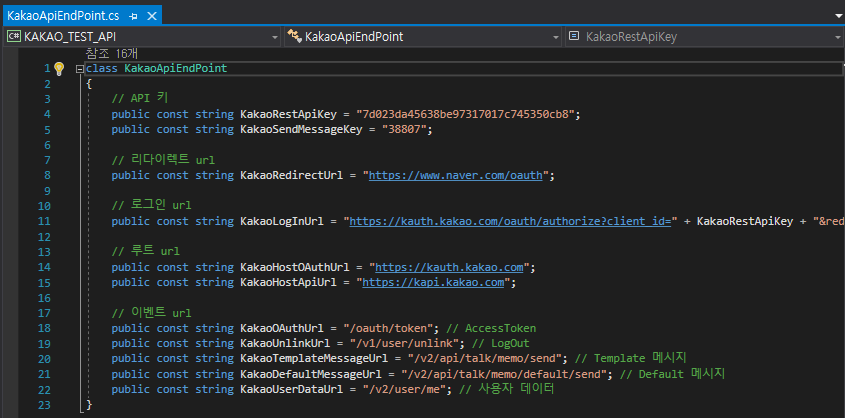The image size is (845, 418).
Task: Click the "/v2/api/talk/memo/default/send" string
Action: pyautogui.click(x=504, y=374)
